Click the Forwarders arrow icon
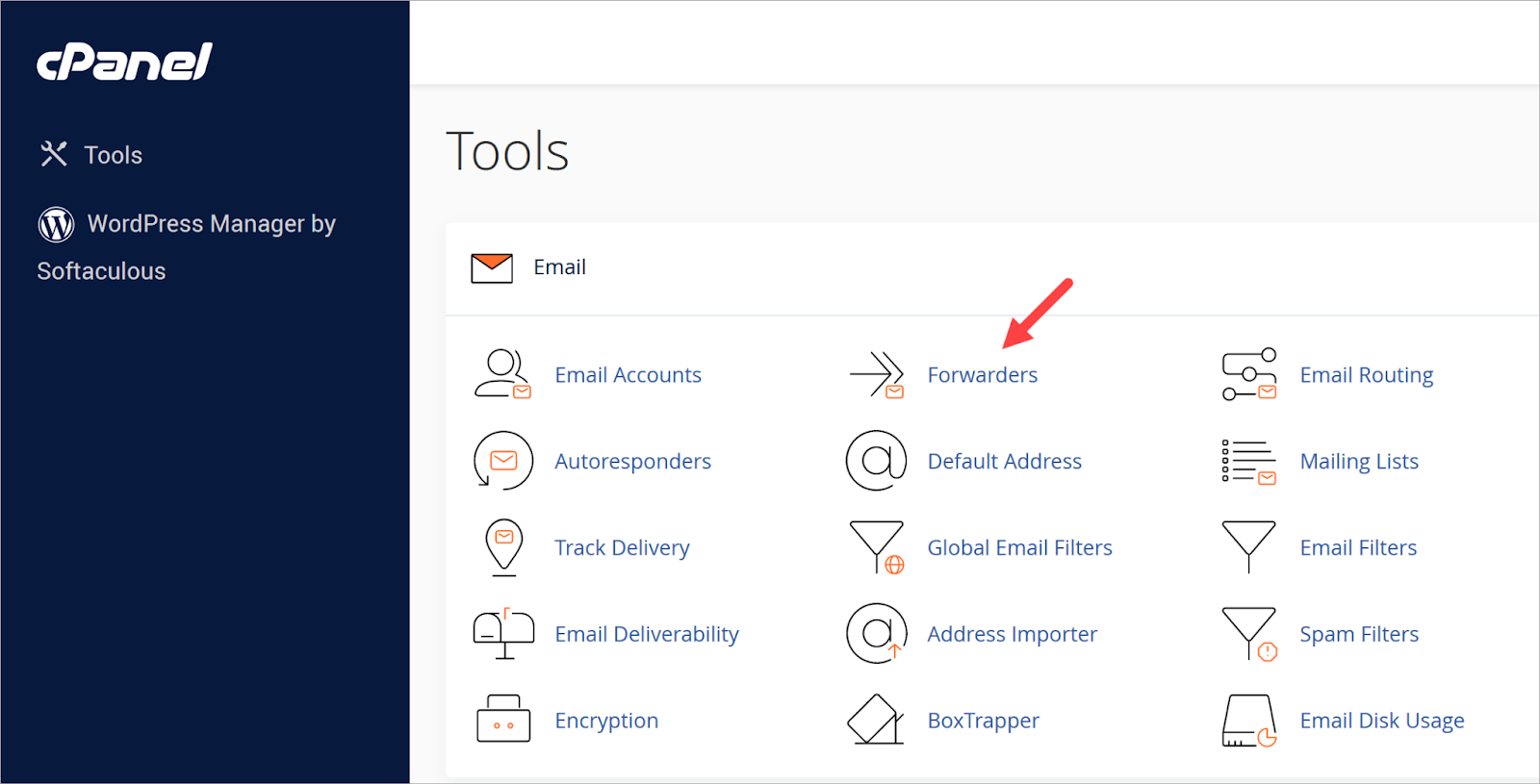Screen dimensions: 1540x784 pos(876,374)
